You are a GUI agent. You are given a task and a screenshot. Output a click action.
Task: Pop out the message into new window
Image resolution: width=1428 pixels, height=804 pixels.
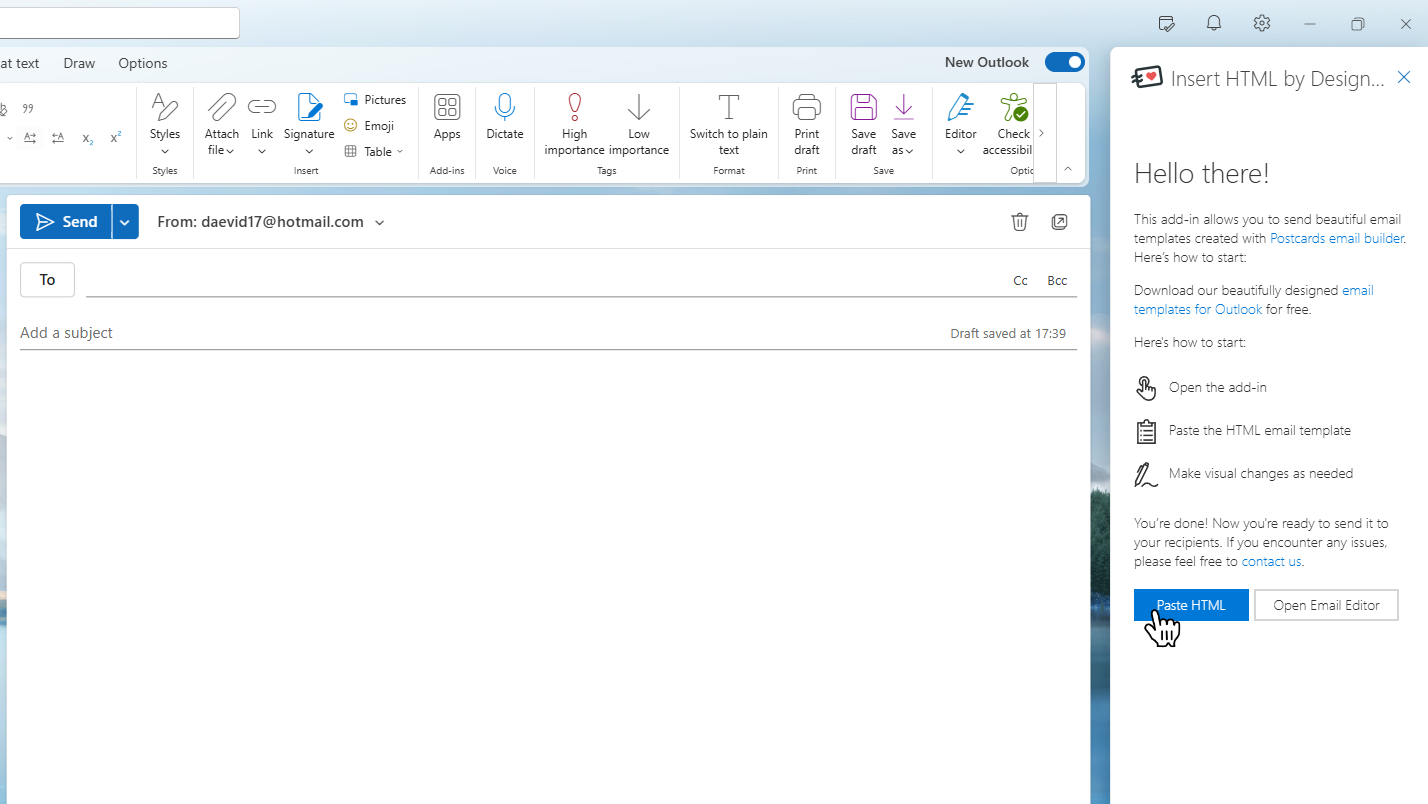click(1059, 222)
